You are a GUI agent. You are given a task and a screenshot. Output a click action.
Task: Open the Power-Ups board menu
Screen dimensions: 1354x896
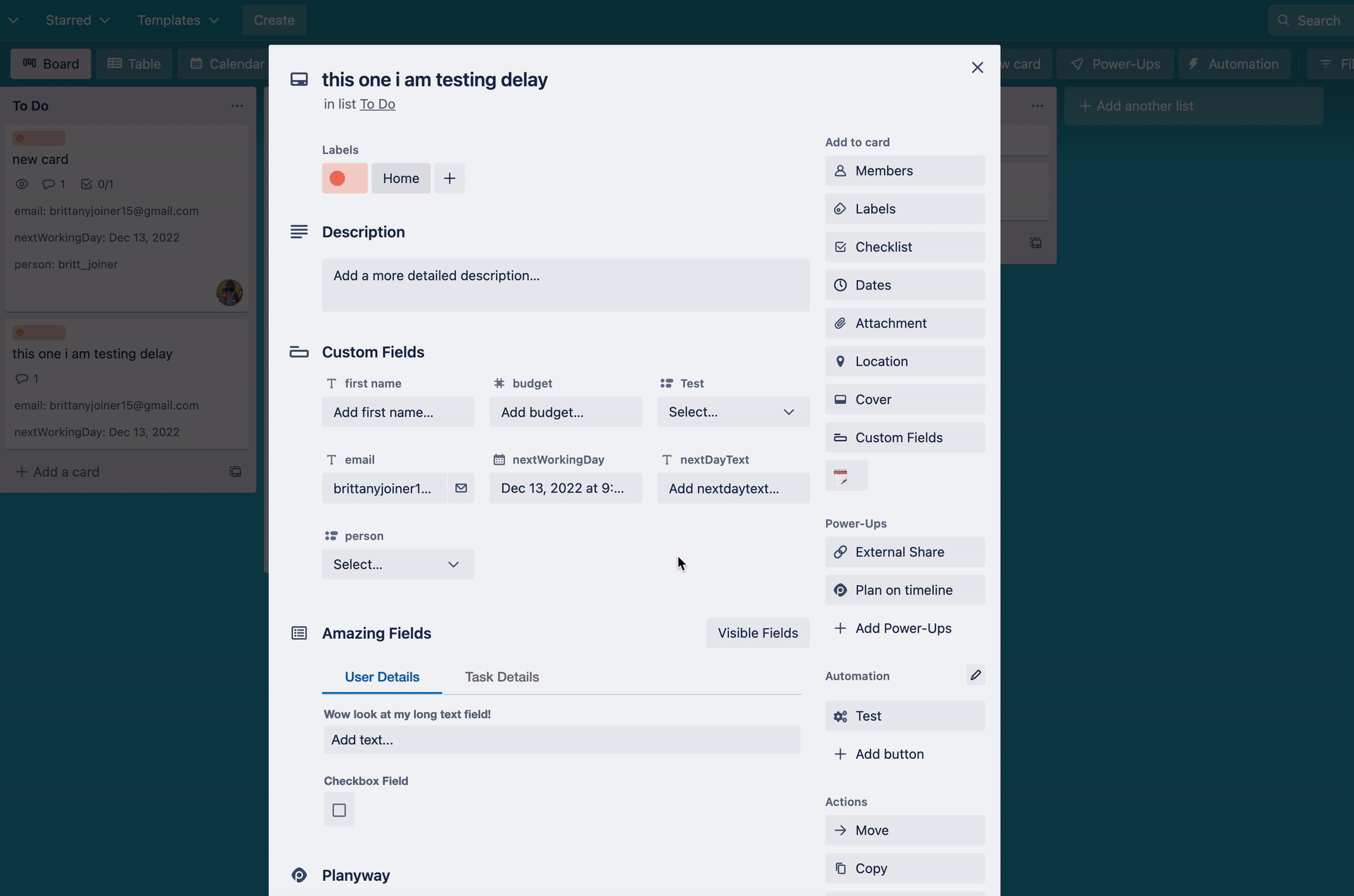tap(1115, 64)
